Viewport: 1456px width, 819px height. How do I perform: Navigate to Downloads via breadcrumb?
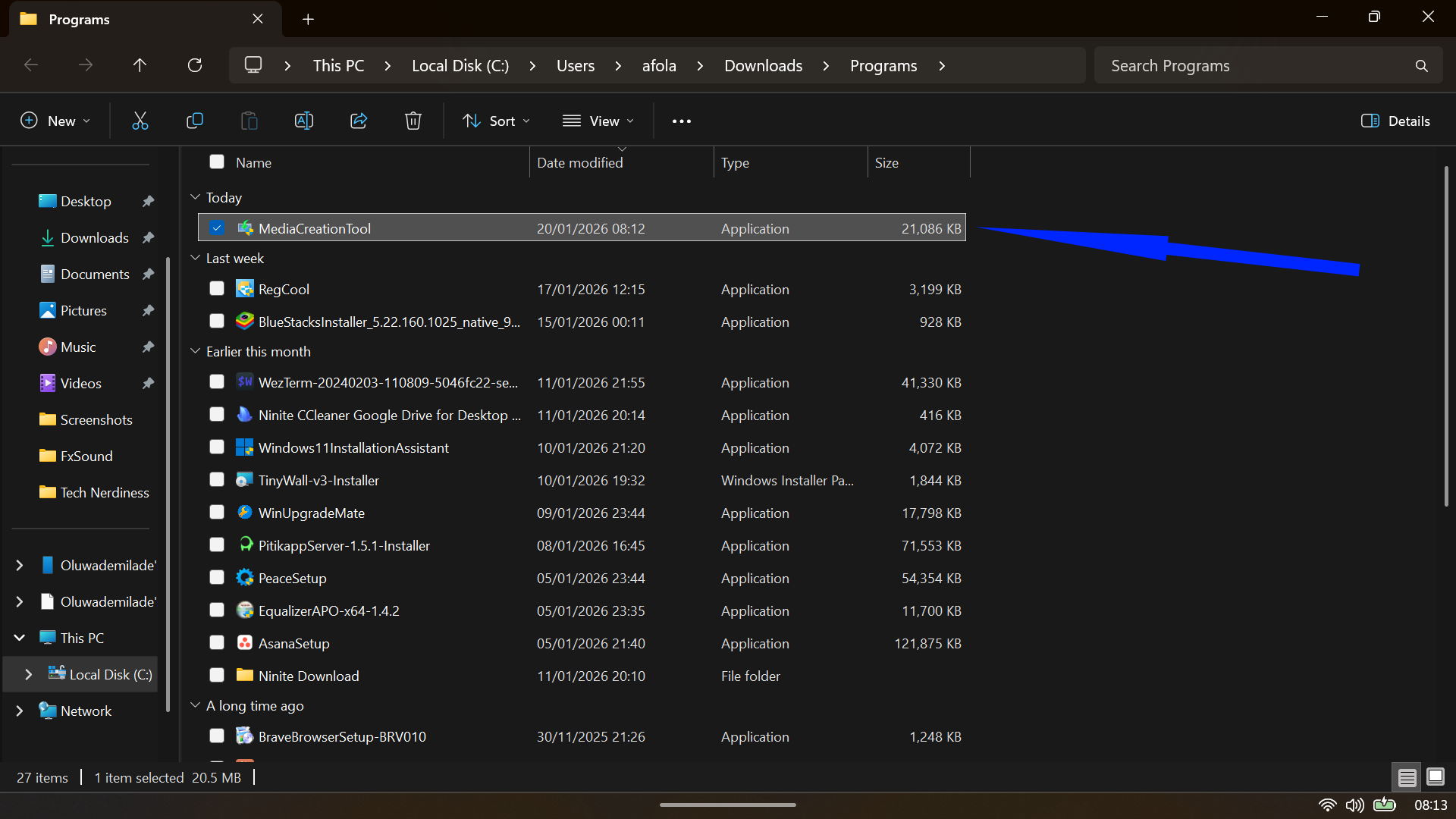[763, 65]
